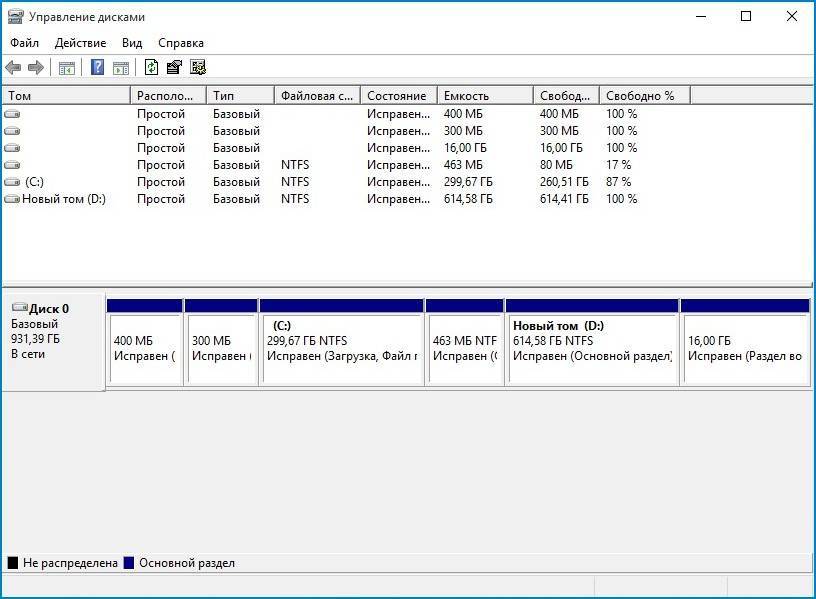816x599 pixels.
Task: Toggle the action pane toolbar icon
Action: coord(121,68)
